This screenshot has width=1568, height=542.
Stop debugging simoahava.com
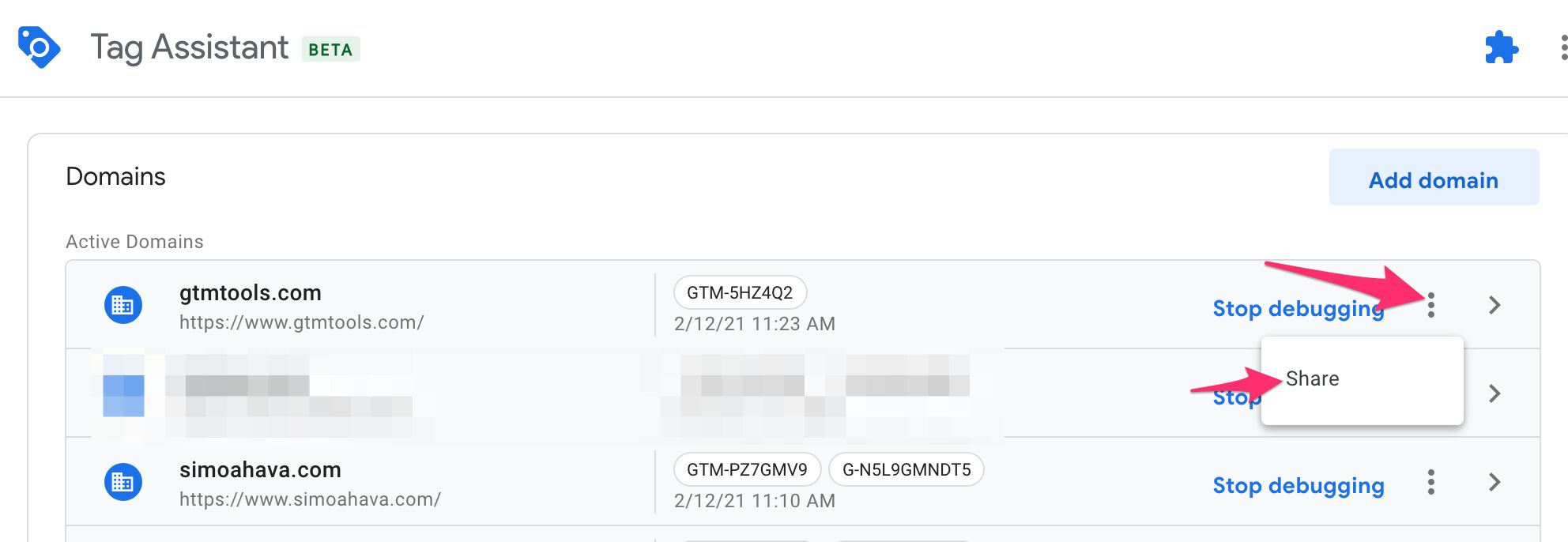(1298, 485)
